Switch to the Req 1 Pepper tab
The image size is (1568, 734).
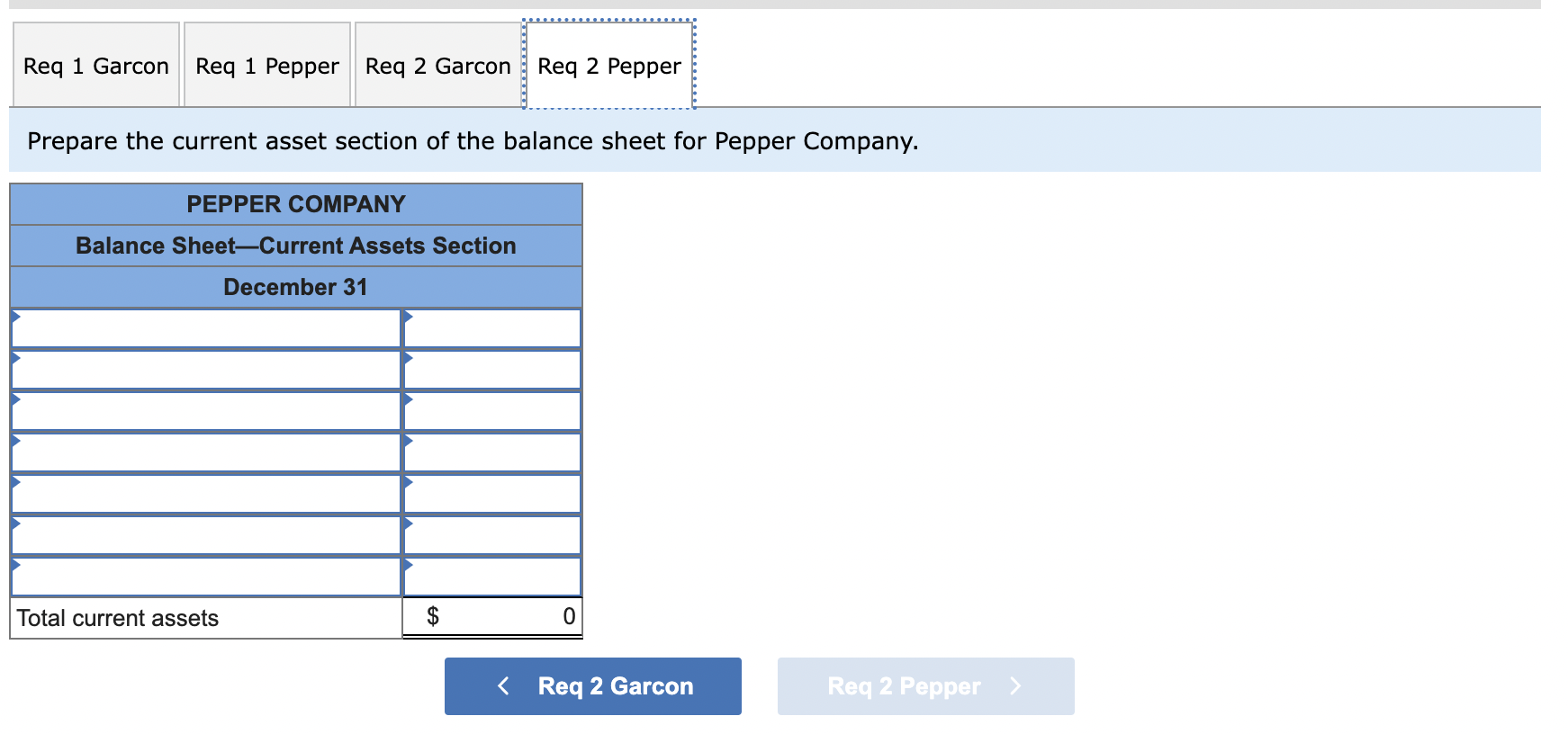[266, 66]
